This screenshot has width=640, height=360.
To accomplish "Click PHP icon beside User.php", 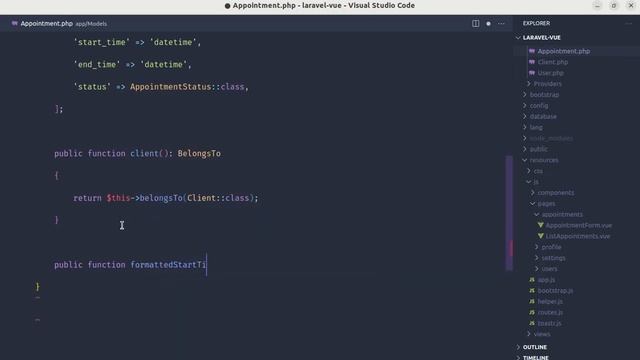I will [x=532, y=73].
